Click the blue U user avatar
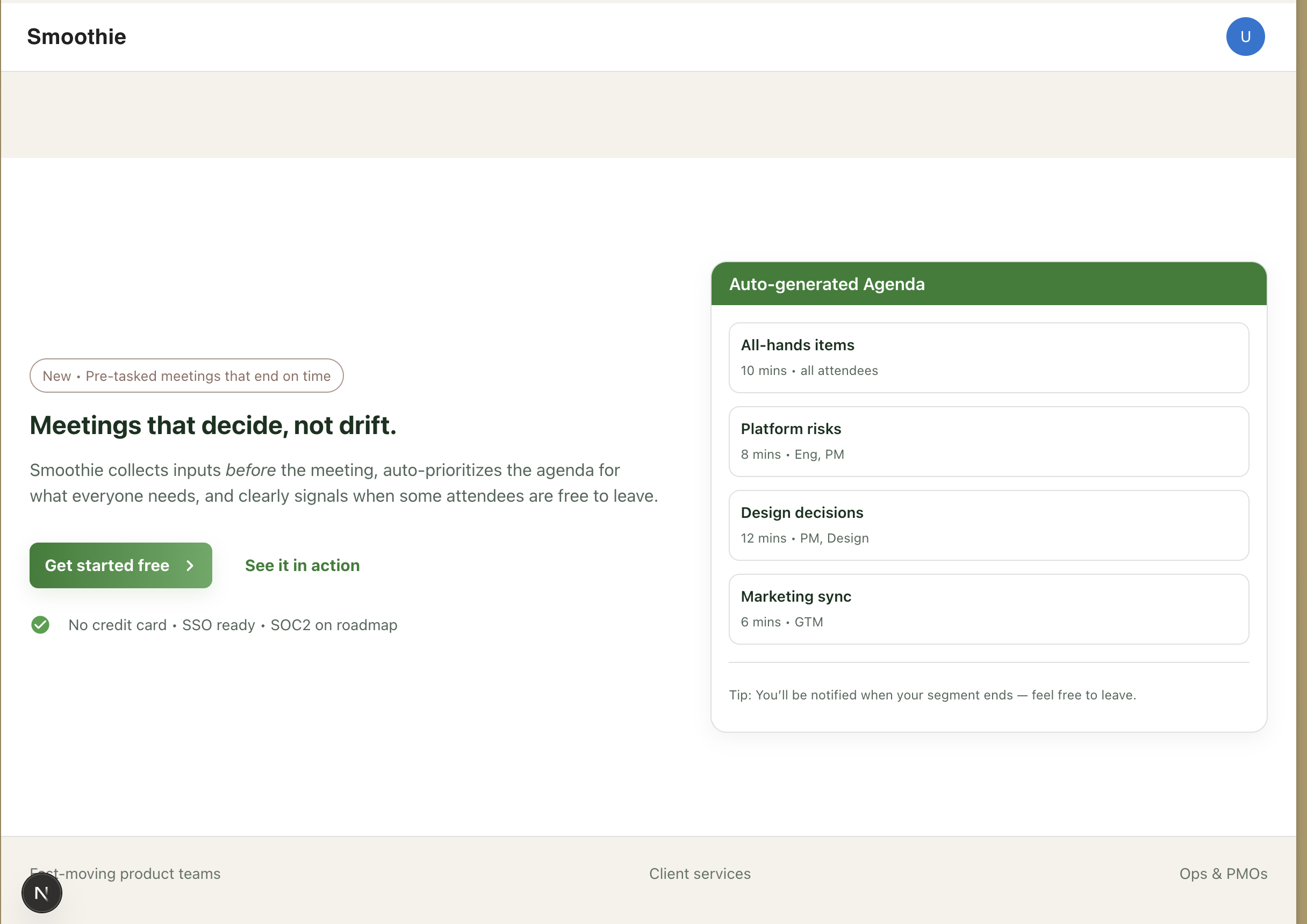The image size is (1307, 924). click(1245, 37)
